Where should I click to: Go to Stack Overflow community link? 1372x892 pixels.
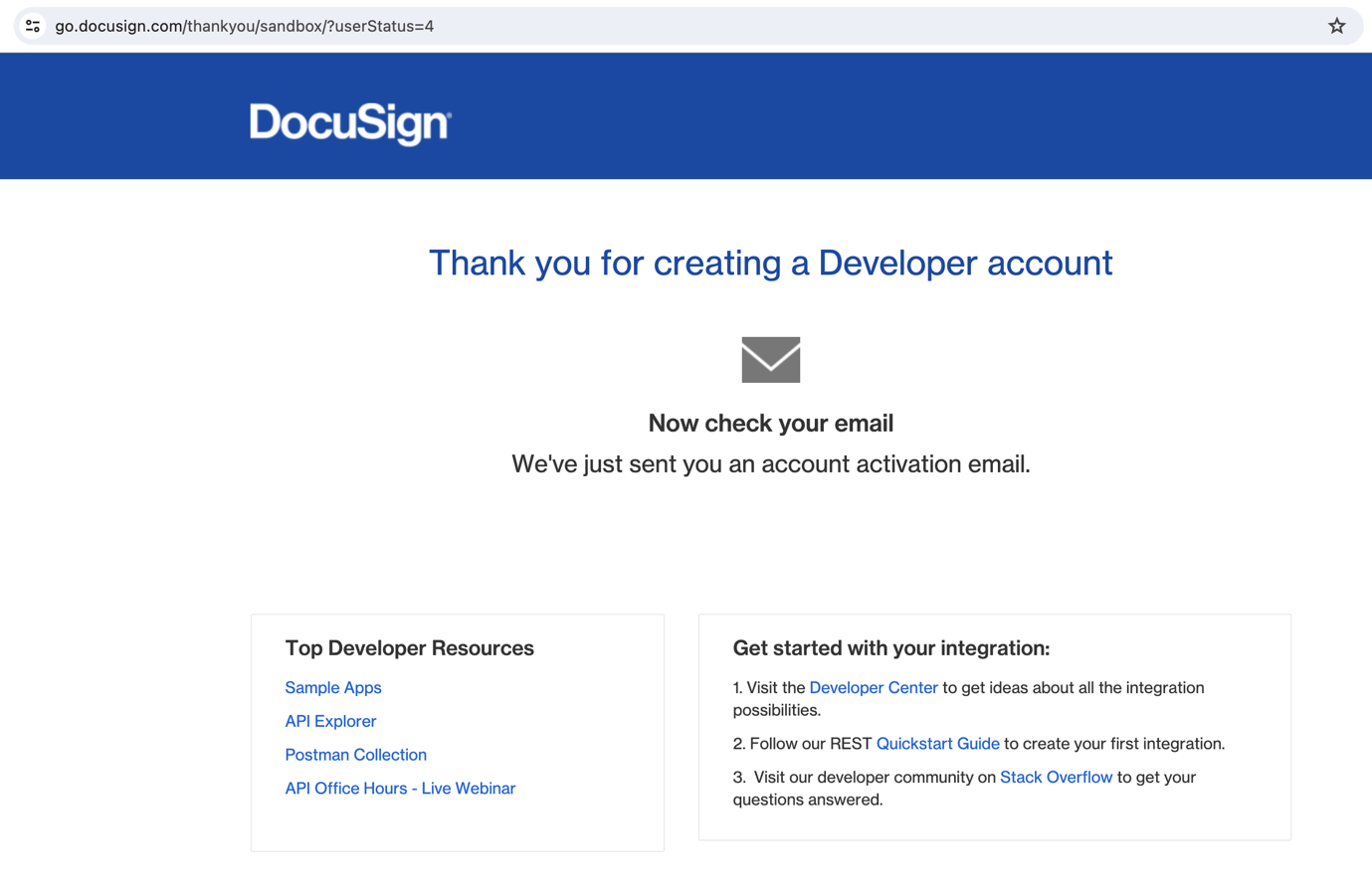click(1056, 777)
